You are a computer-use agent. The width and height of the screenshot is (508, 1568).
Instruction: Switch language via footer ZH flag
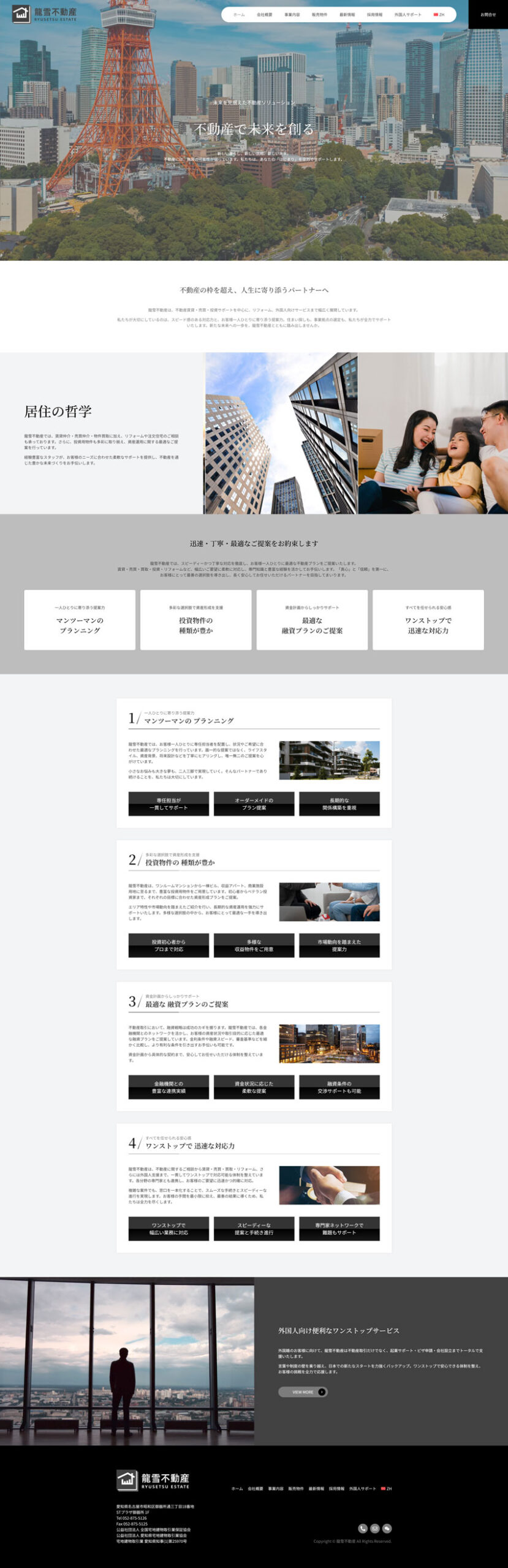(x=387, y=1488)
